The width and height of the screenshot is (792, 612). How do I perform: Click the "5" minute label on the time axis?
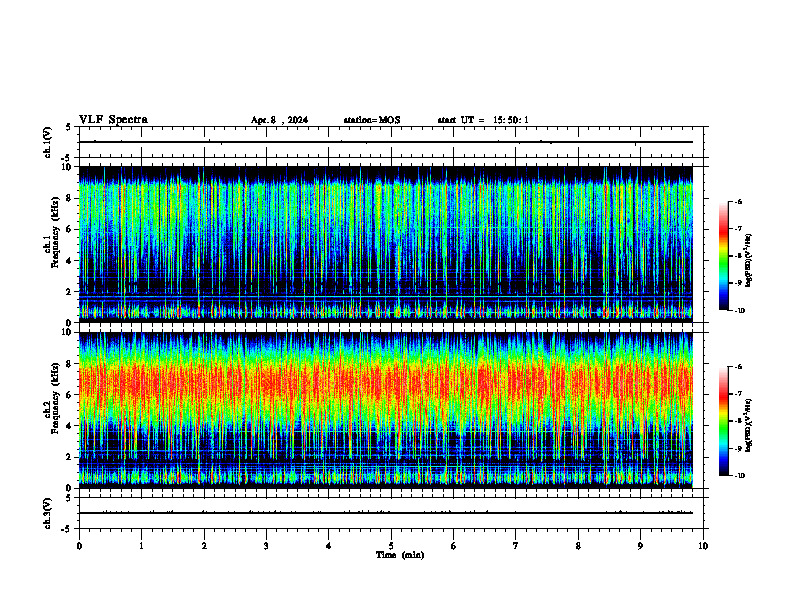coord(391,546)
